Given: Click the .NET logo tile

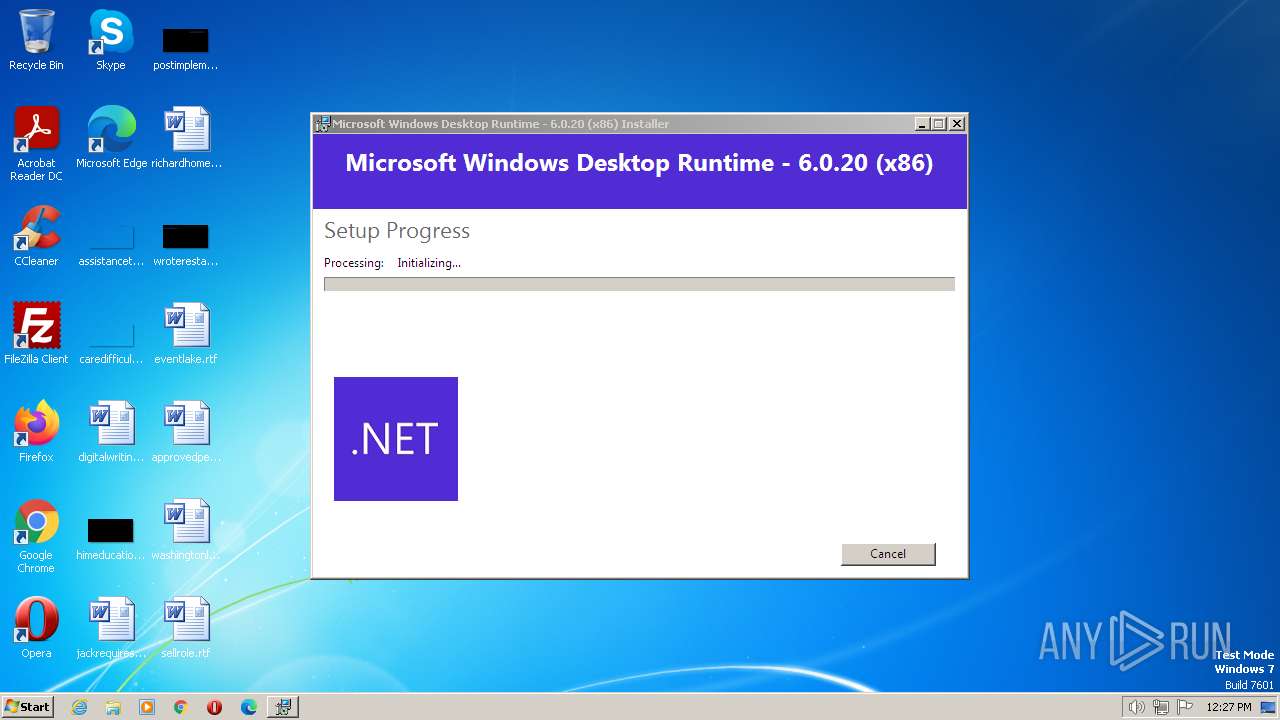Looking at the screenshot, I should (396, 439).
